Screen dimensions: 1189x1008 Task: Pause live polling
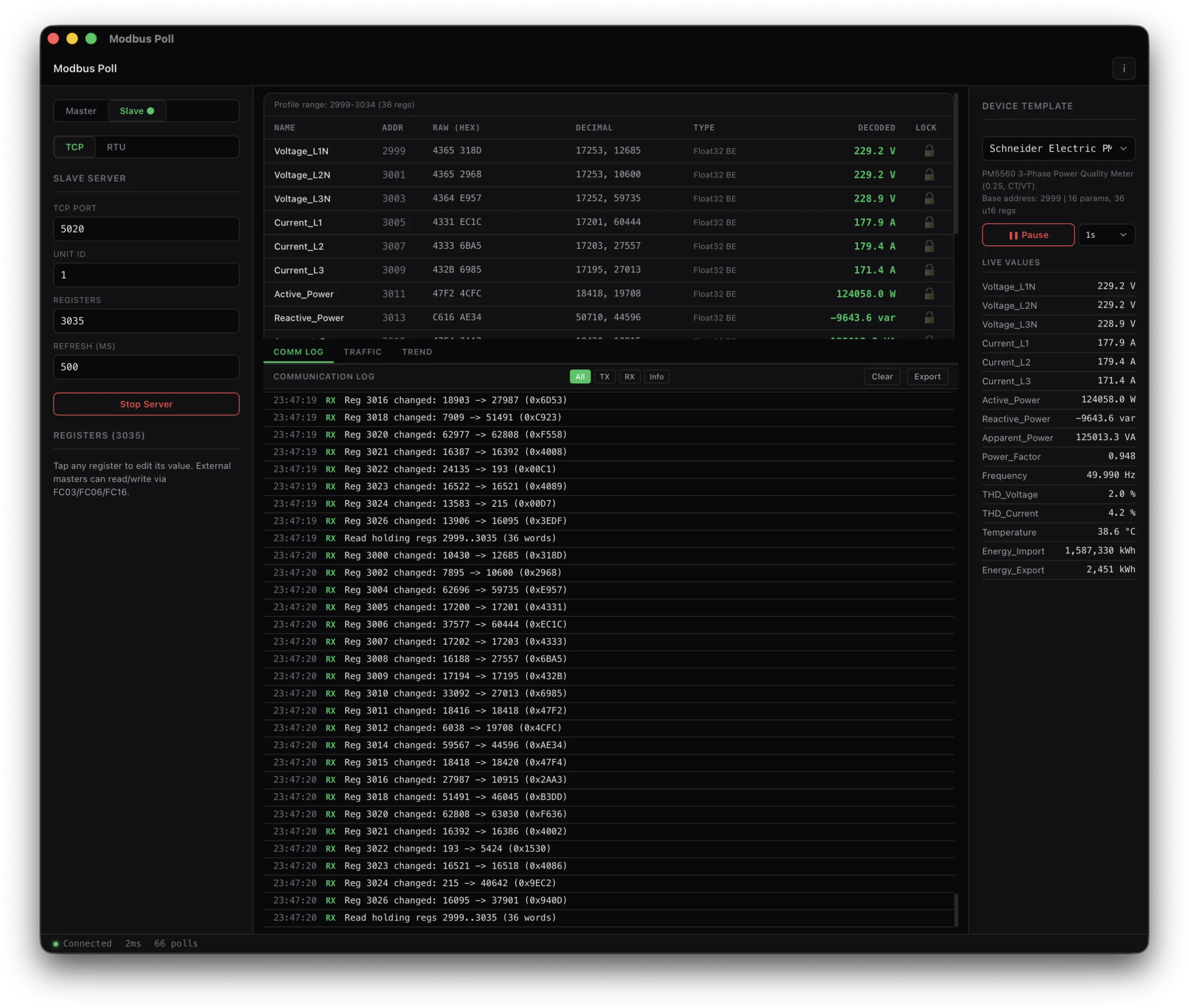pyautogui.click(x=1028, y=235)
